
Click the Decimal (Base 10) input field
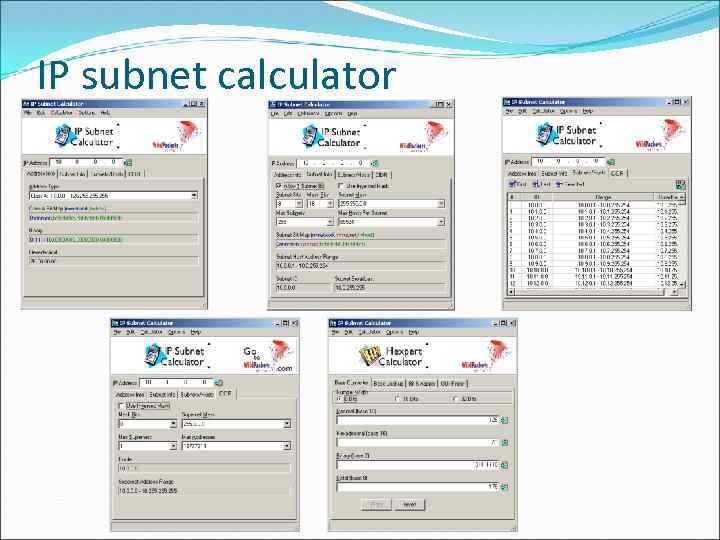click(x=418, y=420)
